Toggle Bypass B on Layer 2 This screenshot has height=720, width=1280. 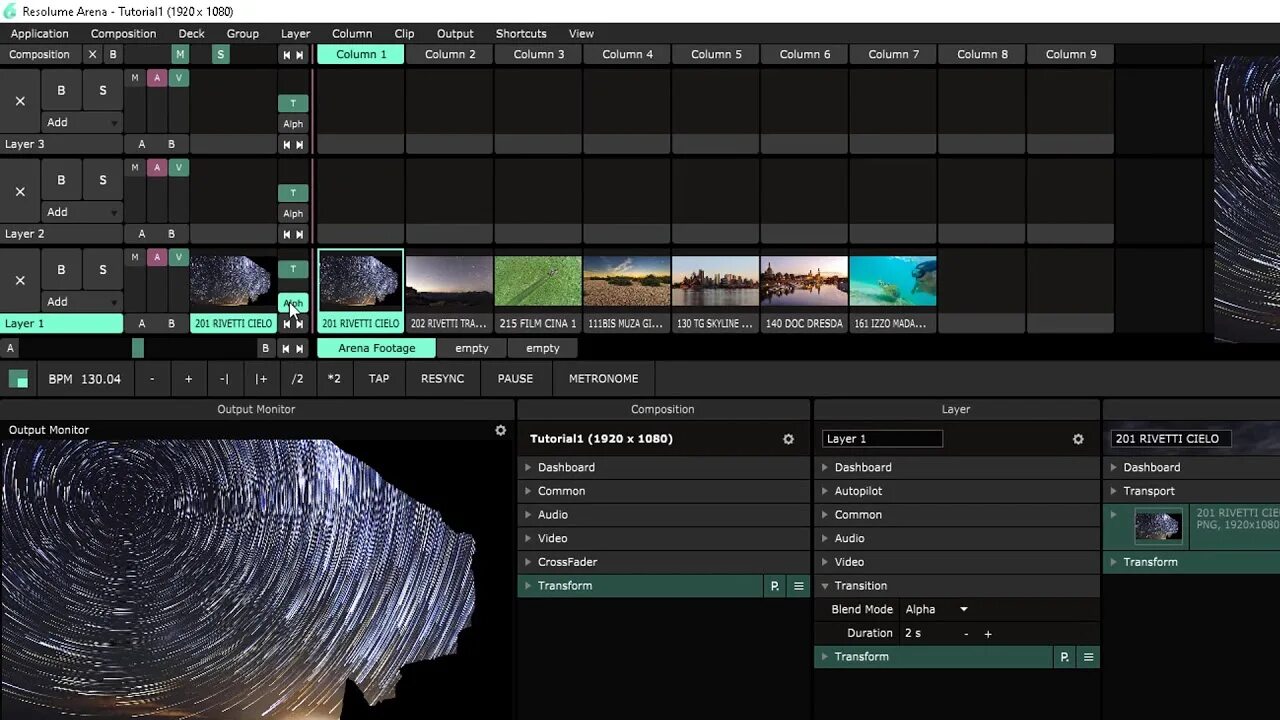[61, 180]
